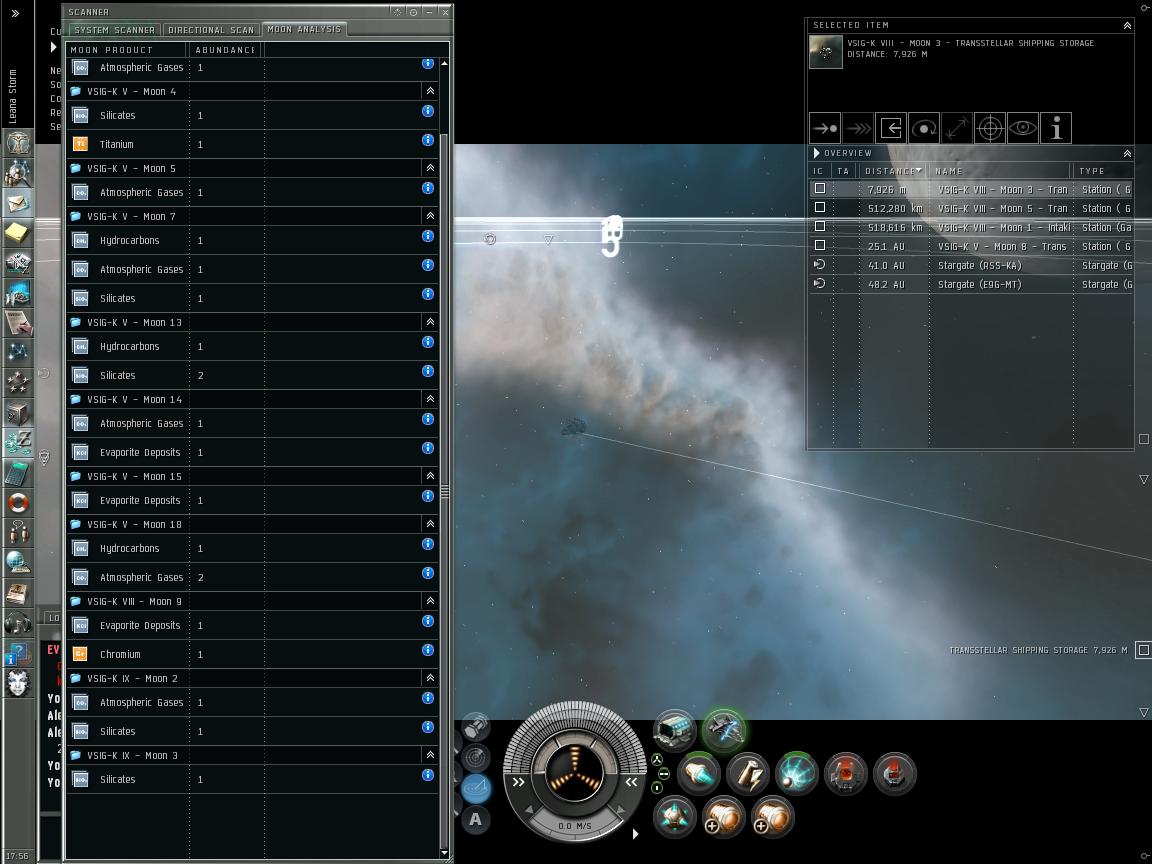Toggle the scanner radar HUD button
This screenshot has width=1152, height=864.
pyautogui.click(x=475, y=757)
